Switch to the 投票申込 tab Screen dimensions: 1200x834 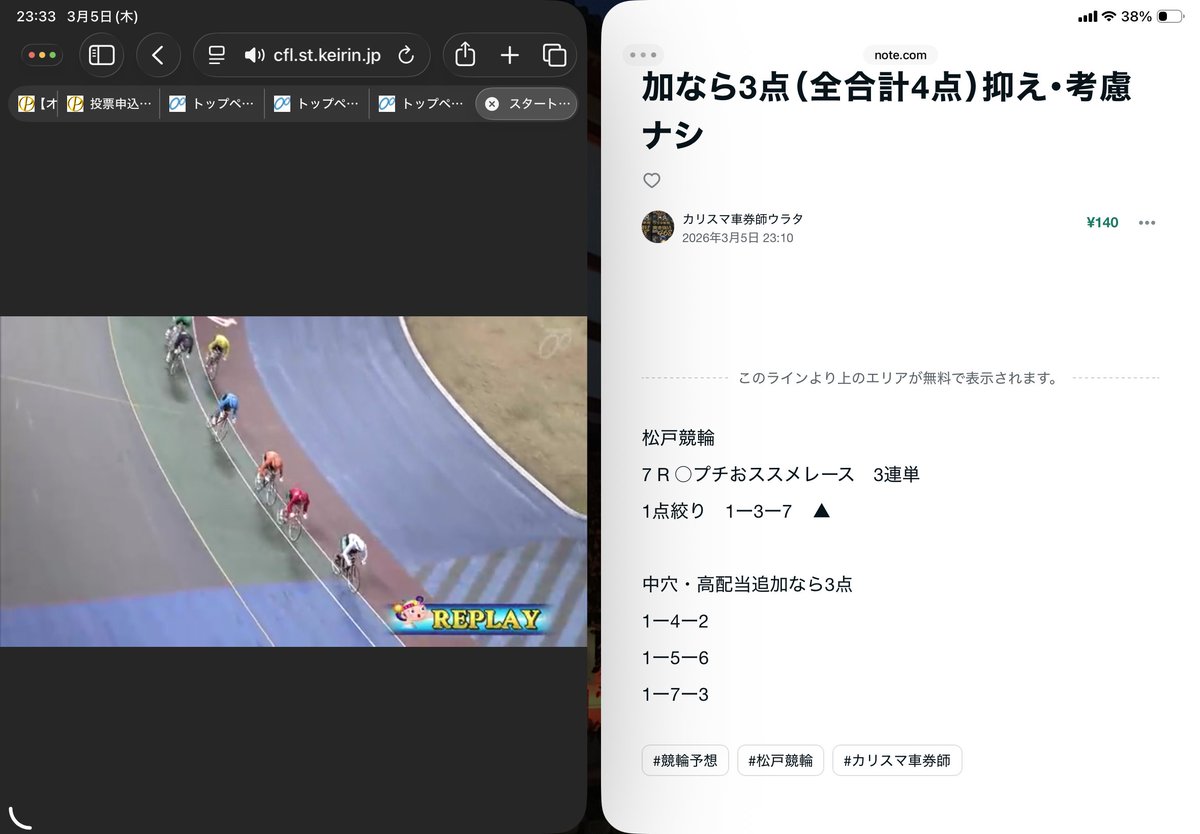pyautogui.click(x=109, y=104)
